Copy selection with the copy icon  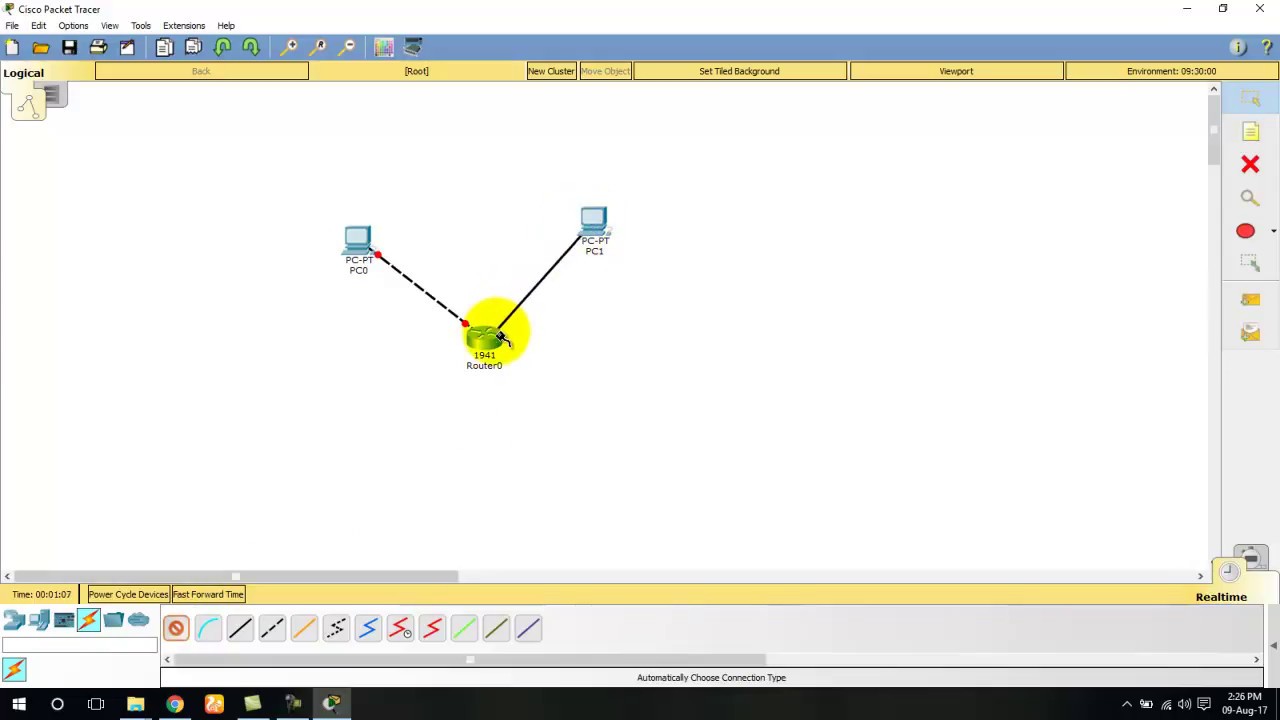pos(164,47)
